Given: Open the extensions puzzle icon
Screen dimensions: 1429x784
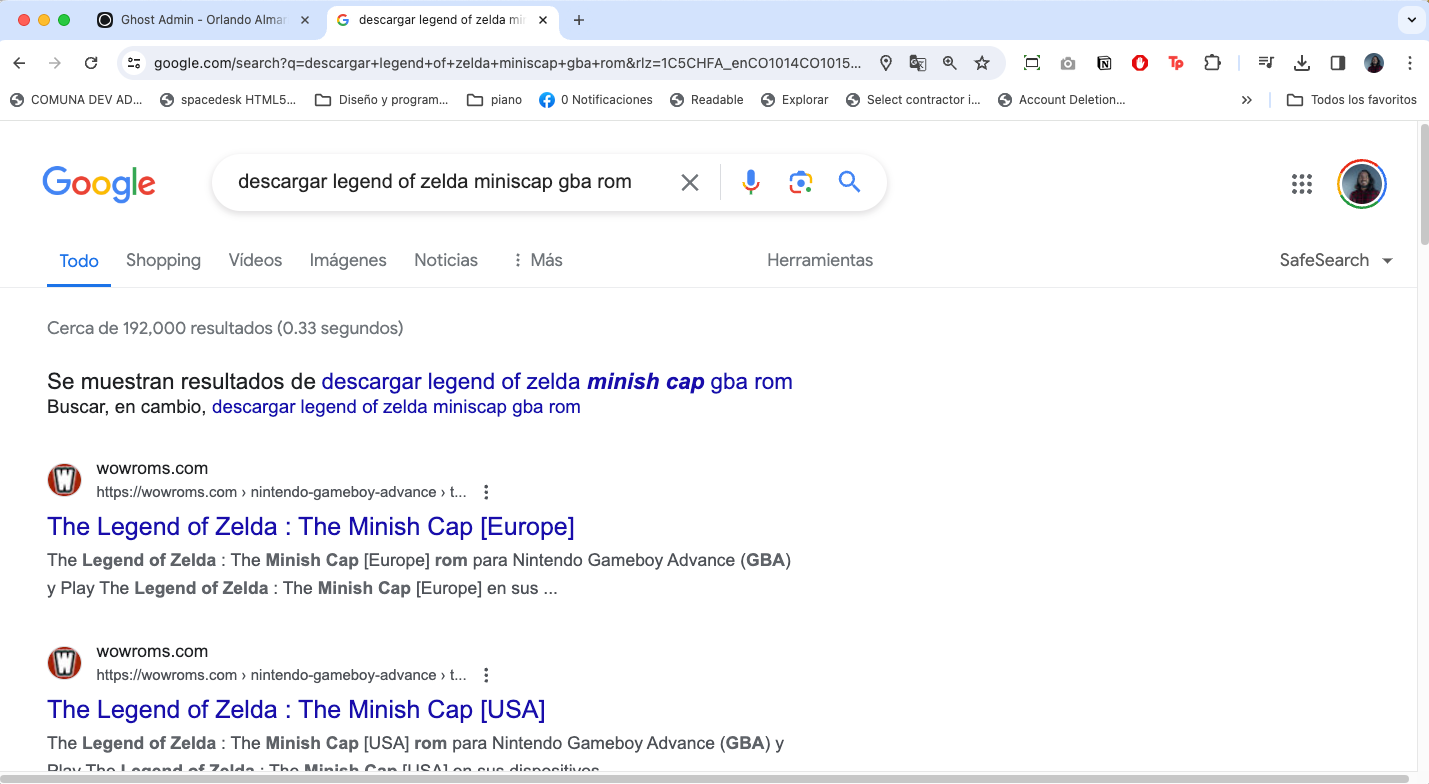Looking at the screenshot, I should (x=1212, y=63).
